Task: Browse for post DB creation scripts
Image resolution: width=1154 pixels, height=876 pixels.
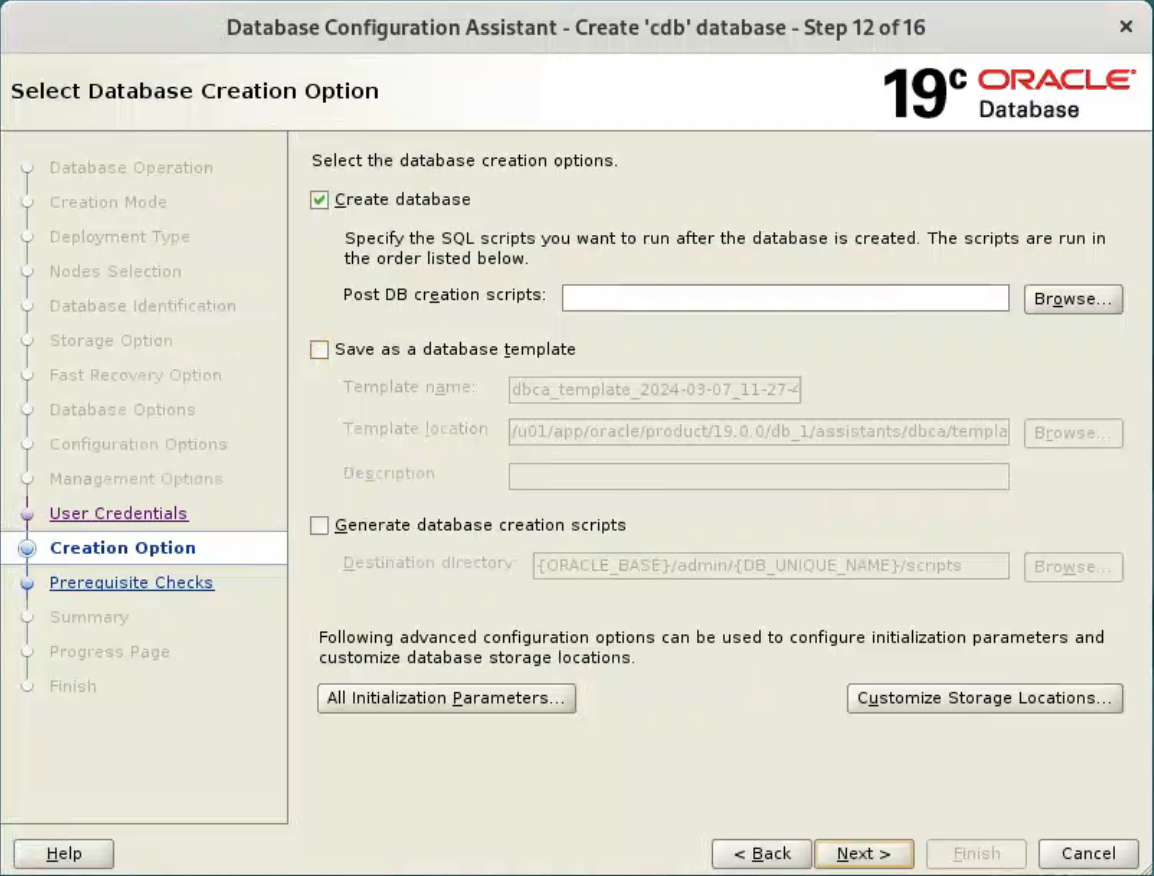Action: pos(1073,299)
